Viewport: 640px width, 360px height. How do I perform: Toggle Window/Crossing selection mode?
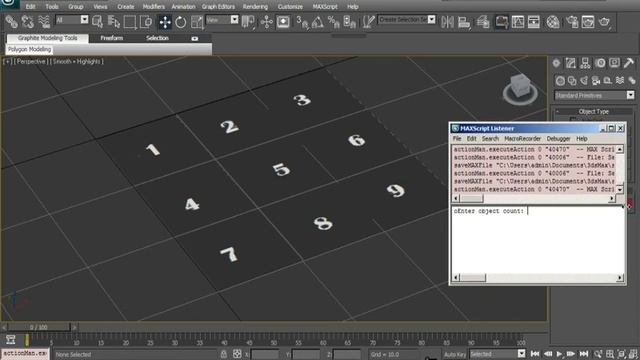(146, 21)
